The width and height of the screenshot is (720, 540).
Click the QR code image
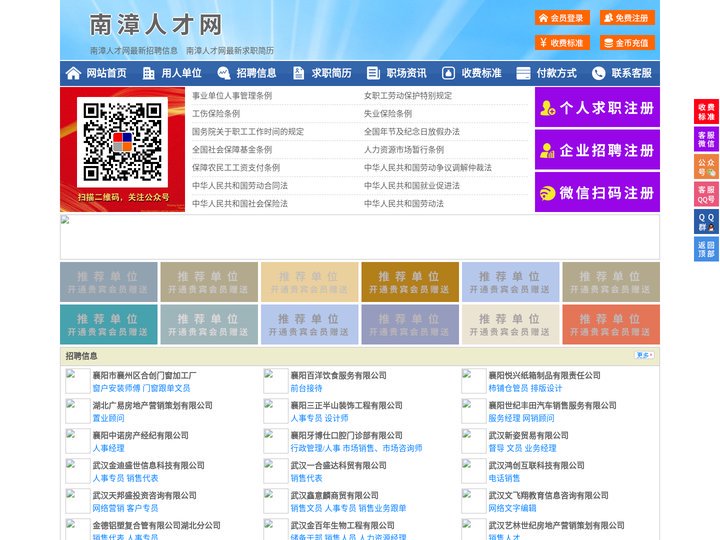tap(122, 142)
